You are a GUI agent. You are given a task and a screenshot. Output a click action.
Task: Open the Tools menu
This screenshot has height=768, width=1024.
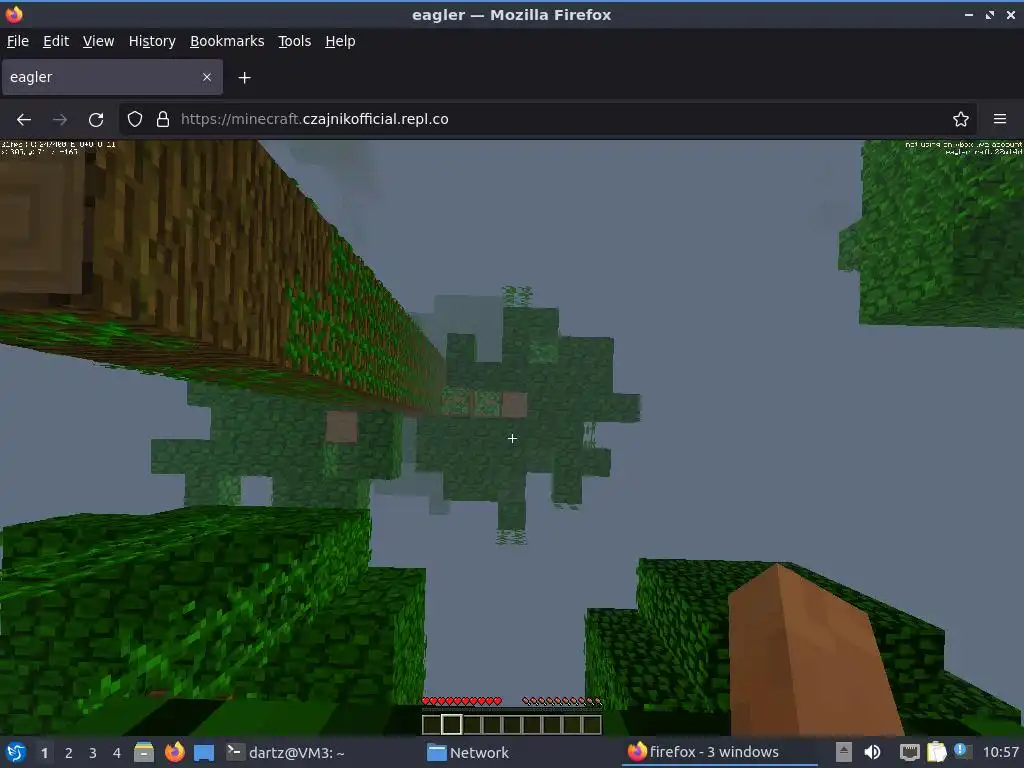(295, 41)
